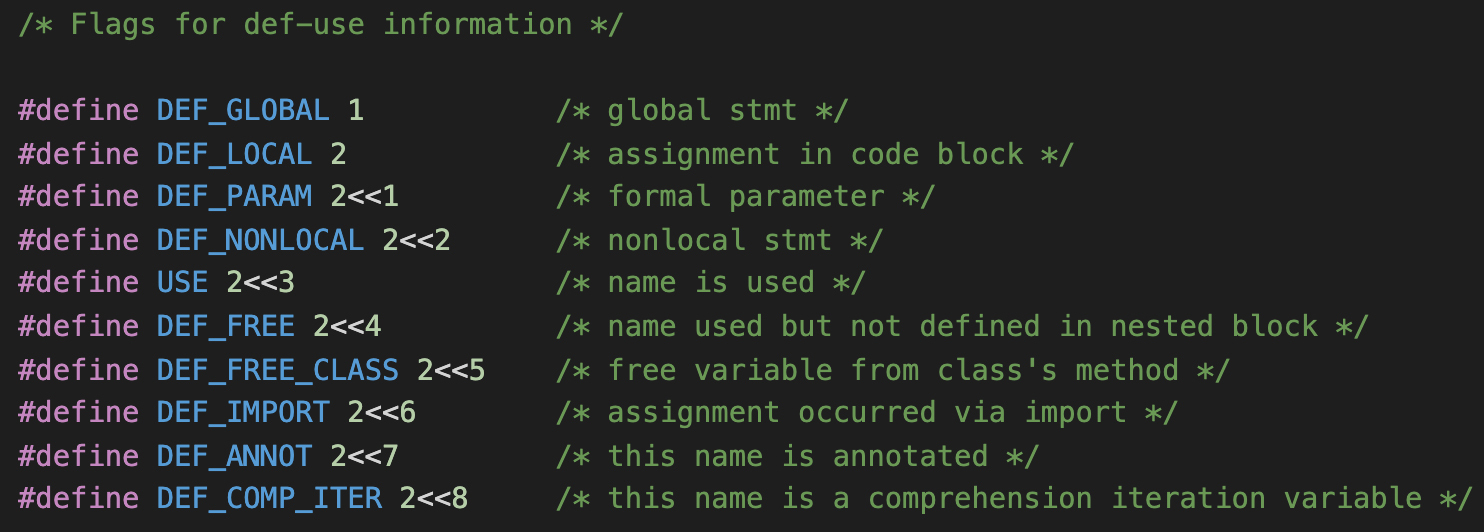Click the 'formal parameter' comment
This screenshot has width=1484, height=532.
click(745, 197)
